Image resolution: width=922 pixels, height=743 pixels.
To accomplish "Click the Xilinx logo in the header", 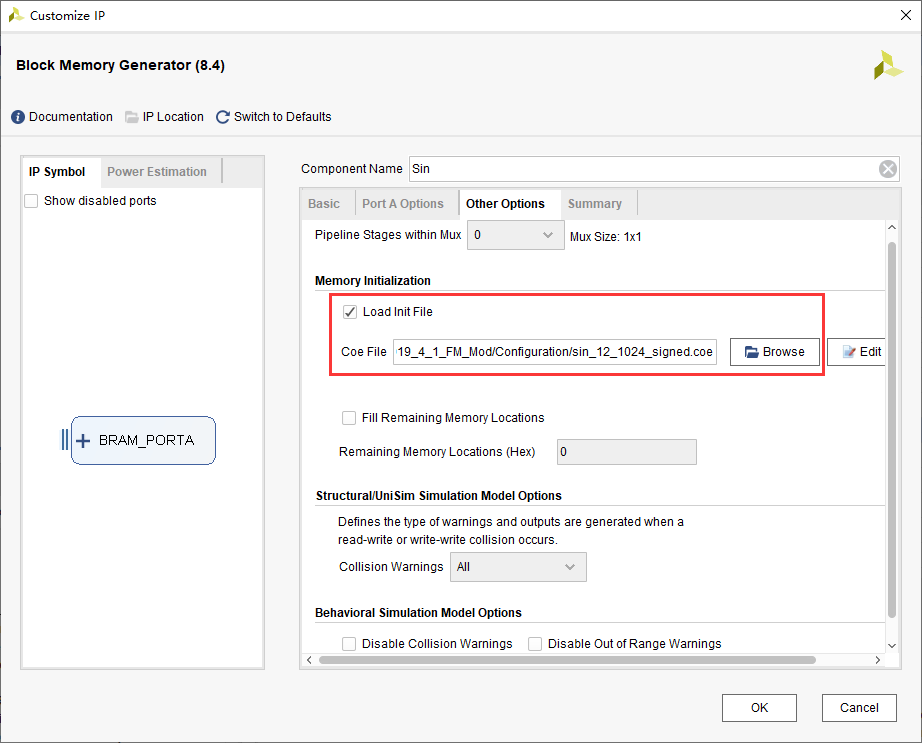I will click(887, 66).
